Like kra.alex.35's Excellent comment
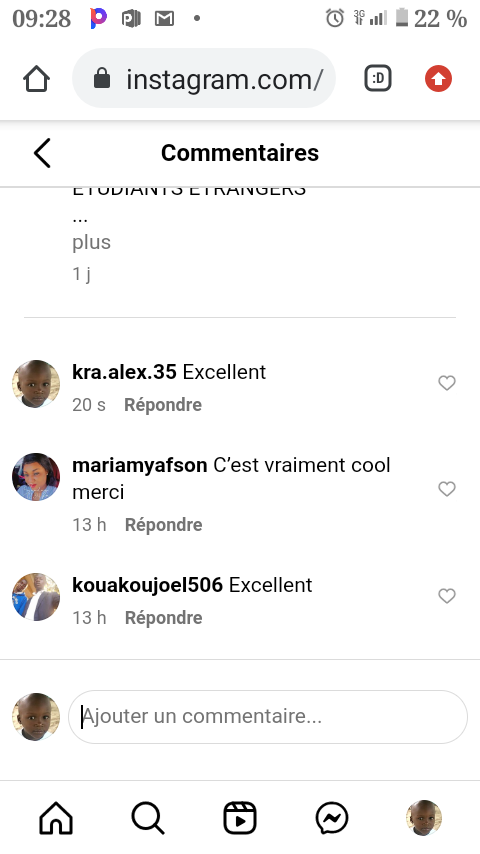Image resolution: width=480 pixels, height=854 pixels. tap(447, 383)
